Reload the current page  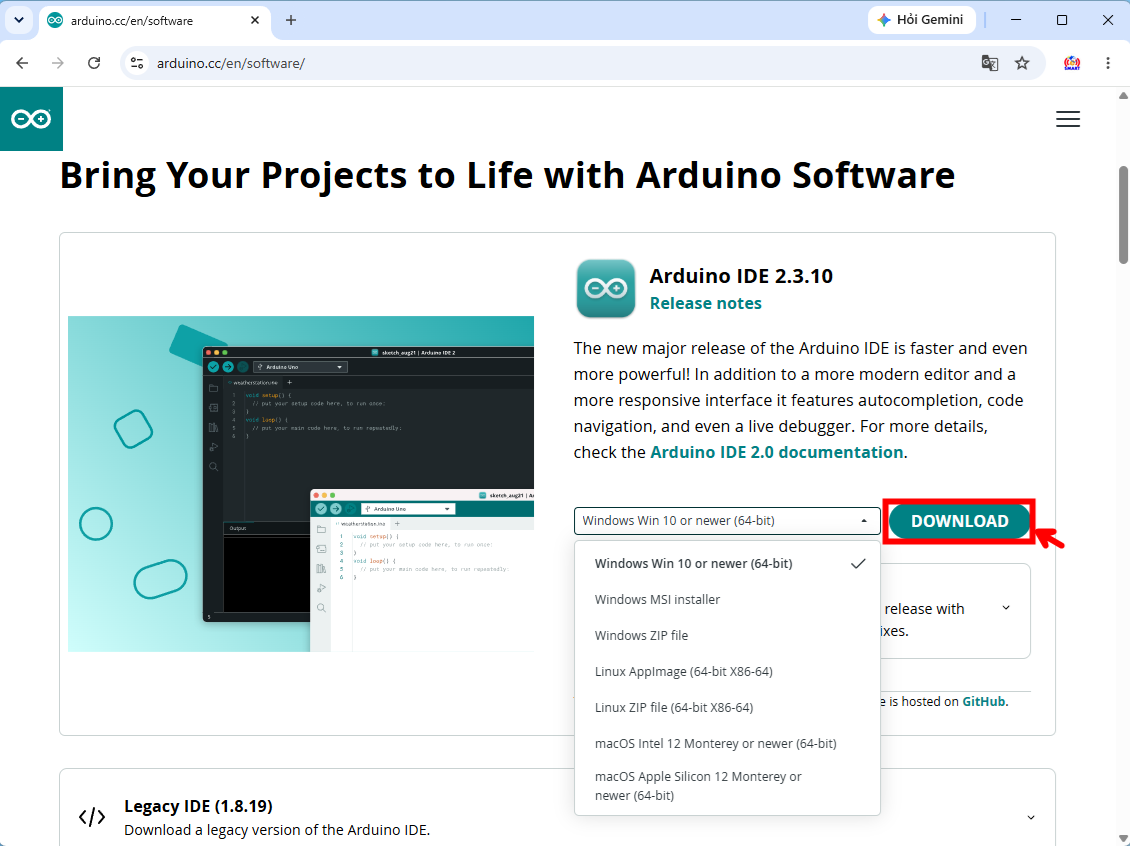[94, 63]
